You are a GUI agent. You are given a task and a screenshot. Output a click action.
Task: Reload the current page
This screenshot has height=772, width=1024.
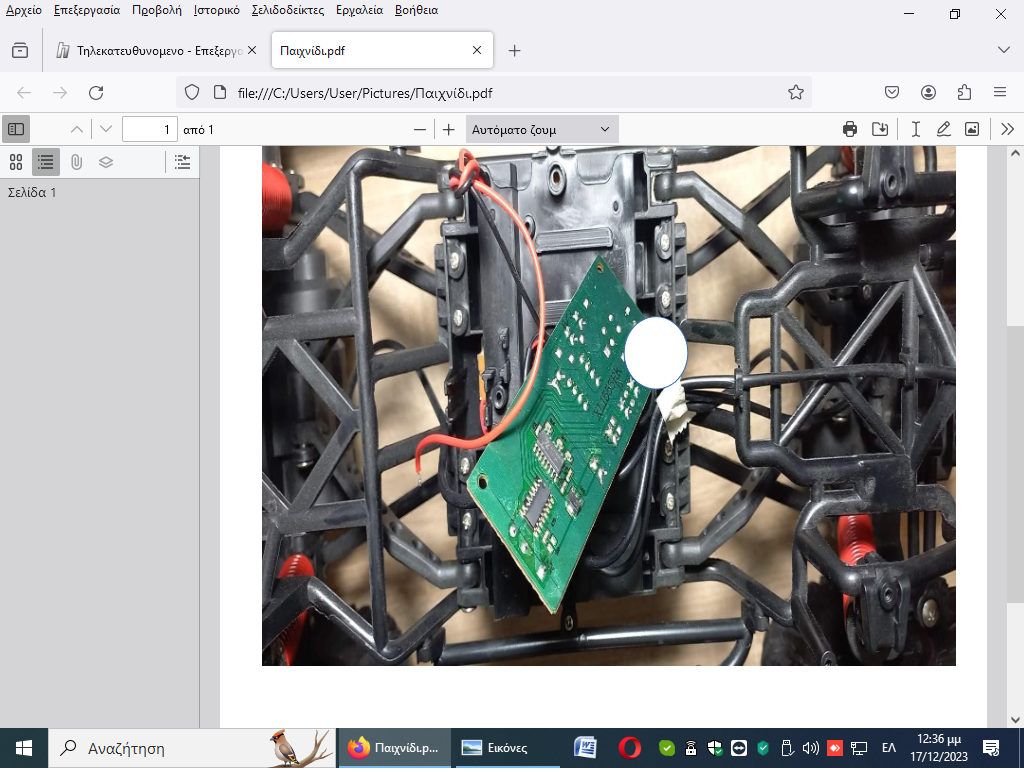point(96,93)
